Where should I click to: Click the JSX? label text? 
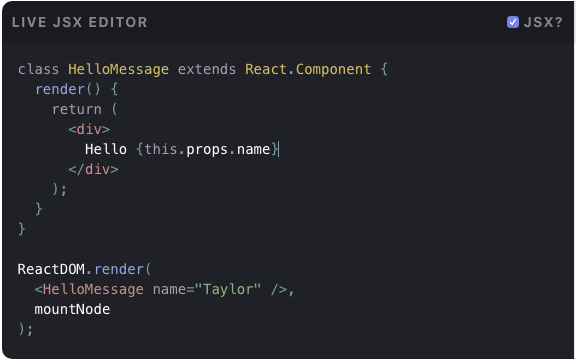click(x=543, y=22)
